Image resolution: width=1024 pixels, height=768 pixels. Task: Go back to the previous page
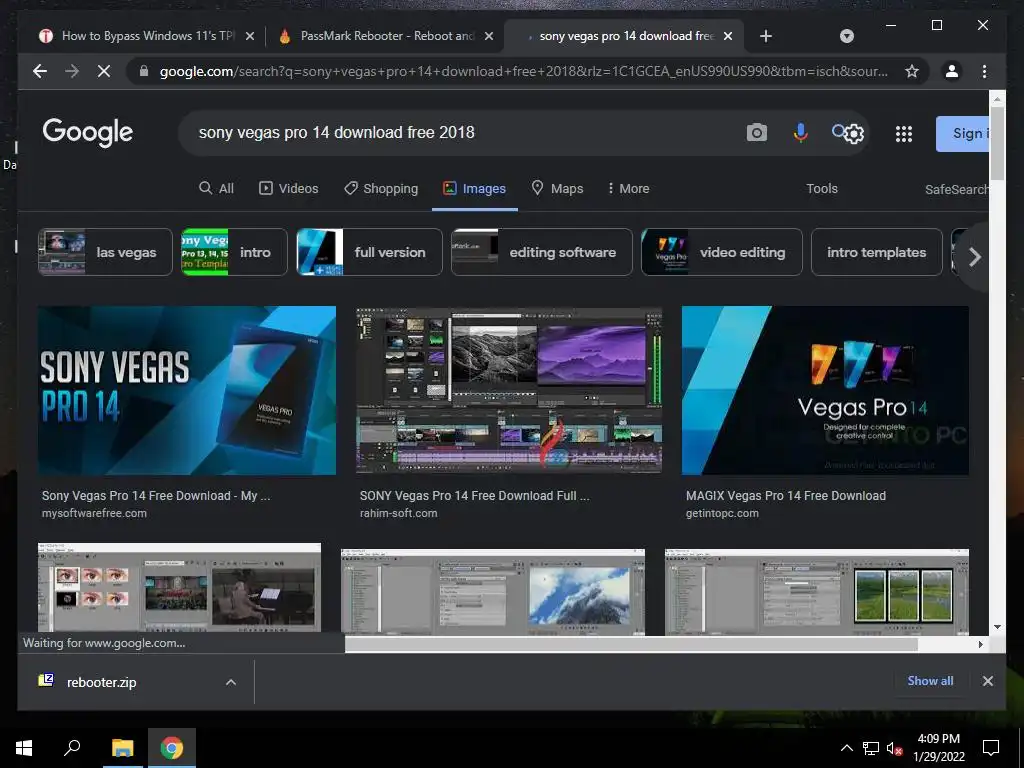click(x=40, y=71)
